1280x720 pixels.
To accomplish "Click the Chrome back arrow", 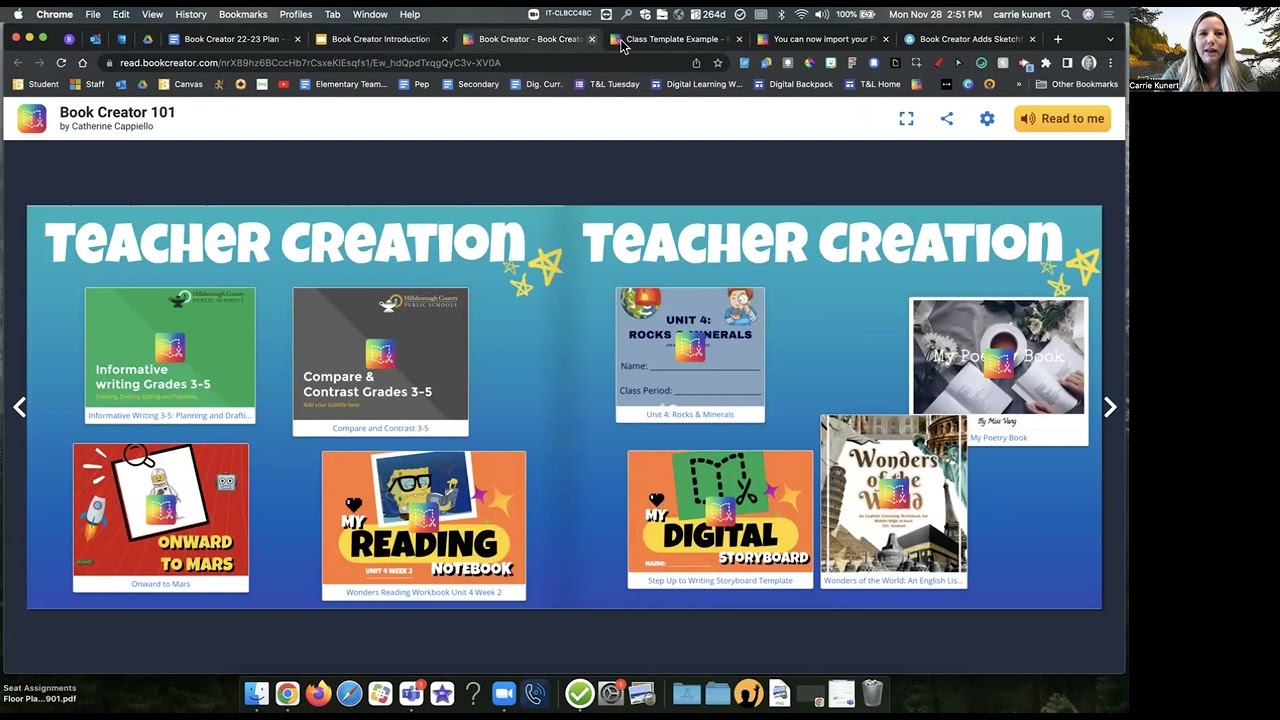I will click(18, 62).
